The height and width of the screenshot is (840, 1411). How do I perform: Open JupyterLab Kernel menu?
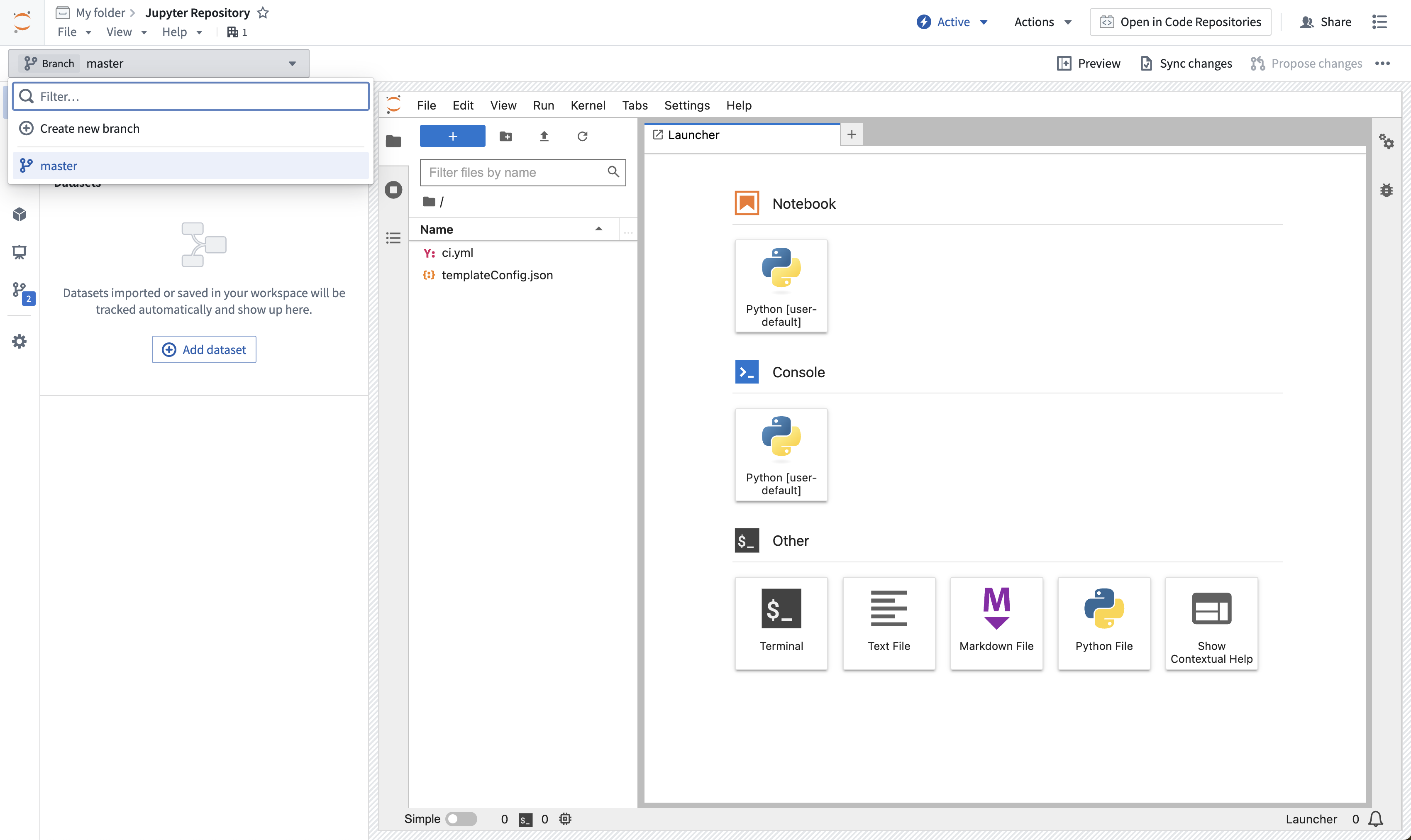(588, 105)
